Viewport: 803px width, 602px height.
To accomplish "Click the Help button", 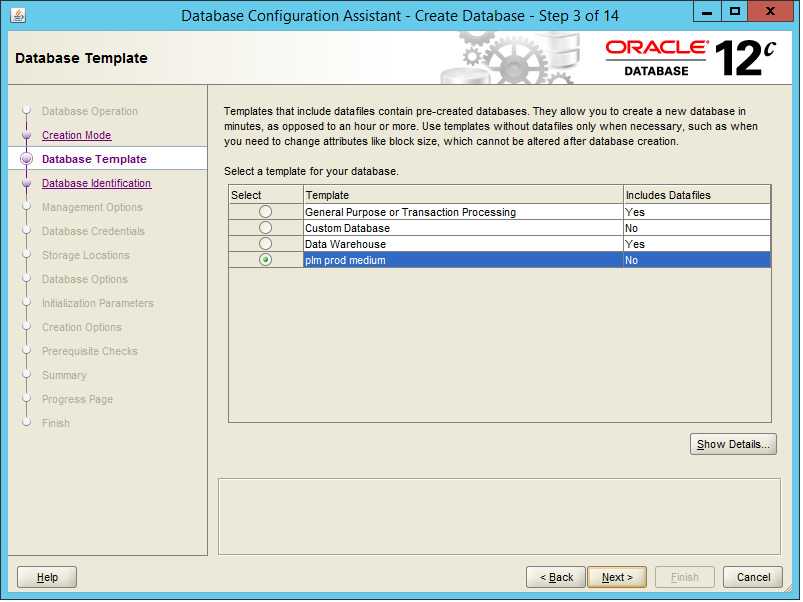I will point(47,577).
